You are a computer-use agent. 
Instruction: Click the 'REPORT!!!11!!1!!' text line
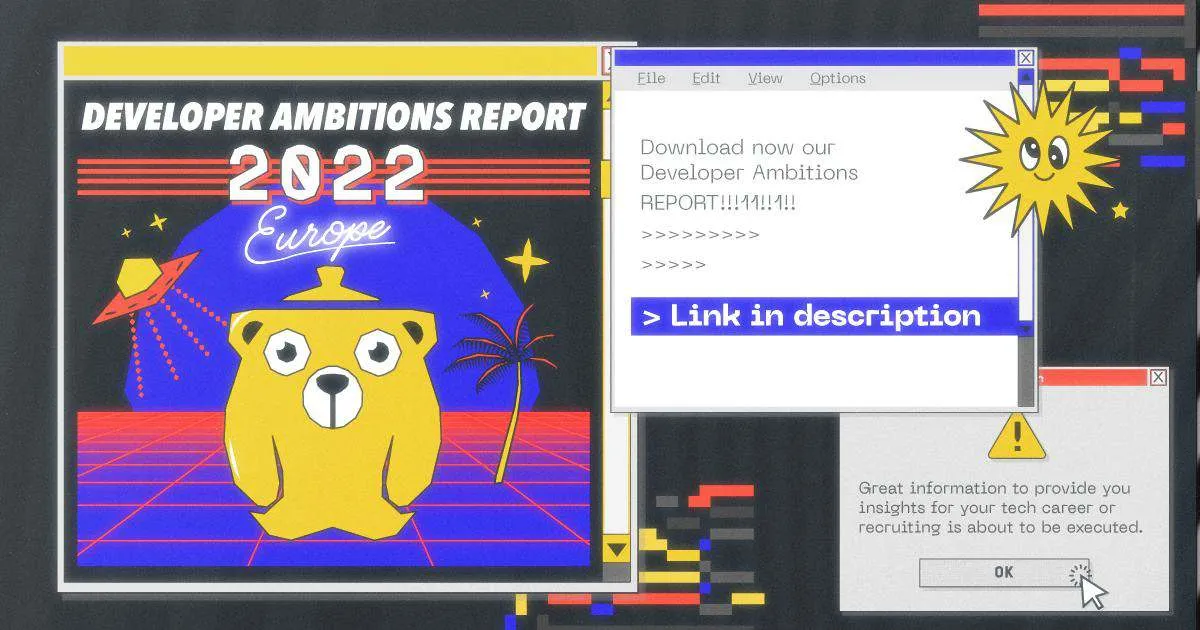click(x=718, y=203)
